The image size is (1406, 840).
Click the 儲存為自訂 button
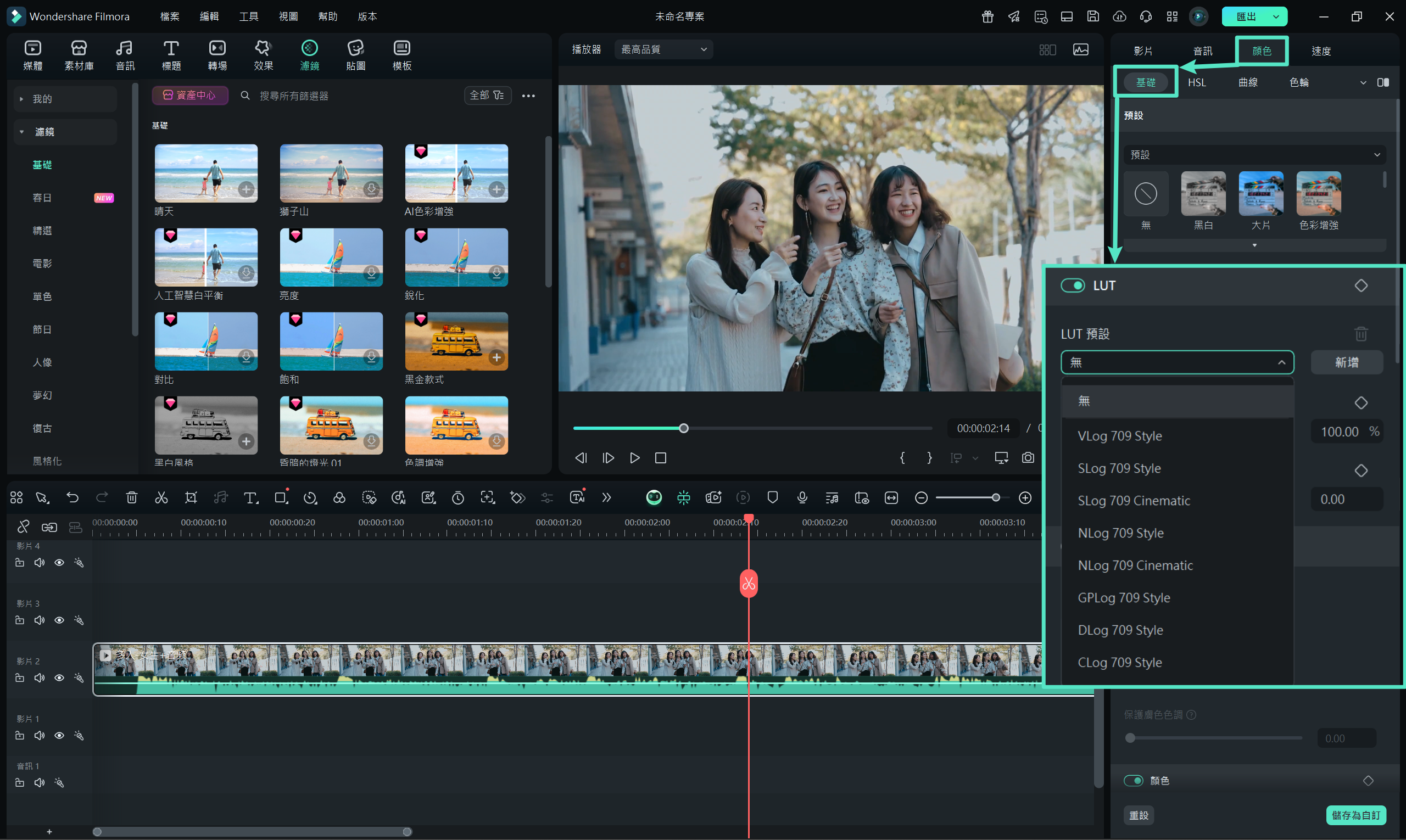click(1355, 815)
